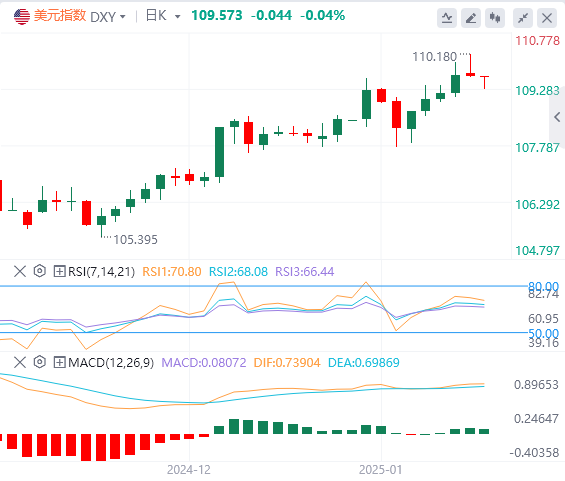Viewport: 565px width, 481px height.
Task: Select the 2024-12 date axis label
Action: 188,470
